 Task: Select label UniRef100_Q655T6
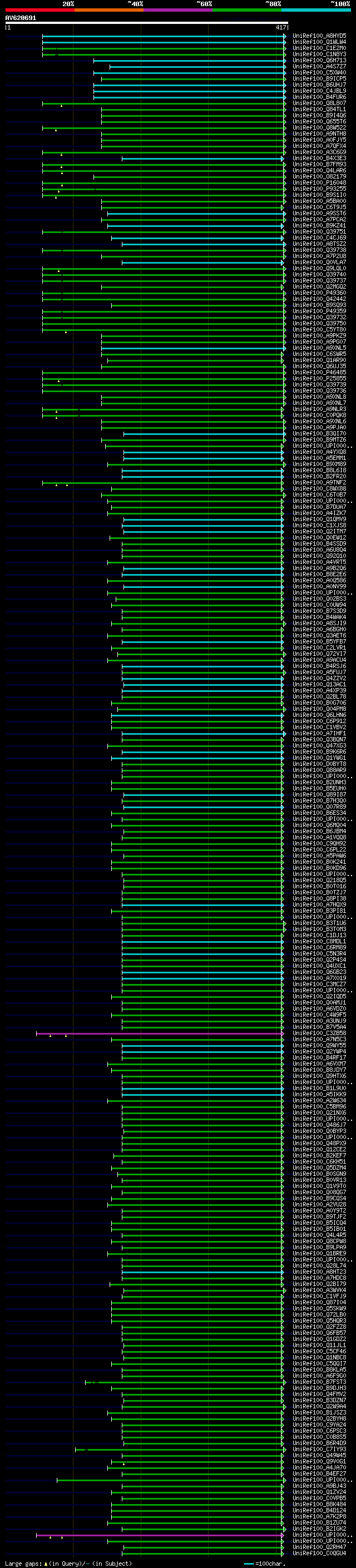coord(319,122)
